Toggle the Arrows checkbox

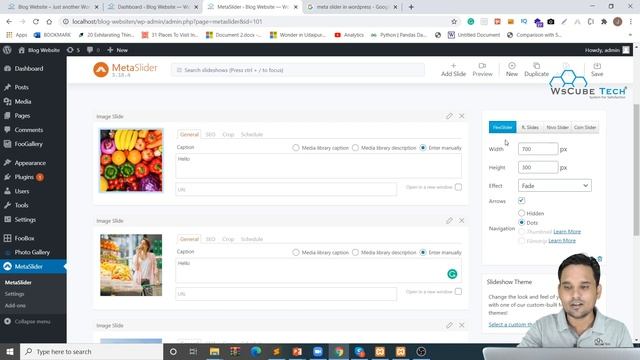521,200
